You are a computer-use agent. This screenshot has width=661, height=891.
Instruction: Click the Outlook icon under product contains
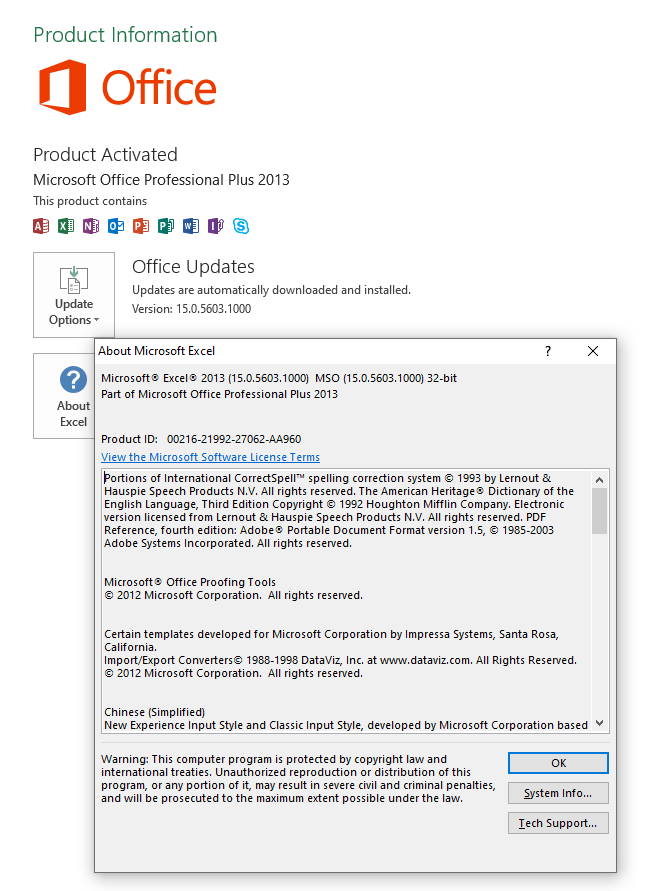click(x=116, y=226)
